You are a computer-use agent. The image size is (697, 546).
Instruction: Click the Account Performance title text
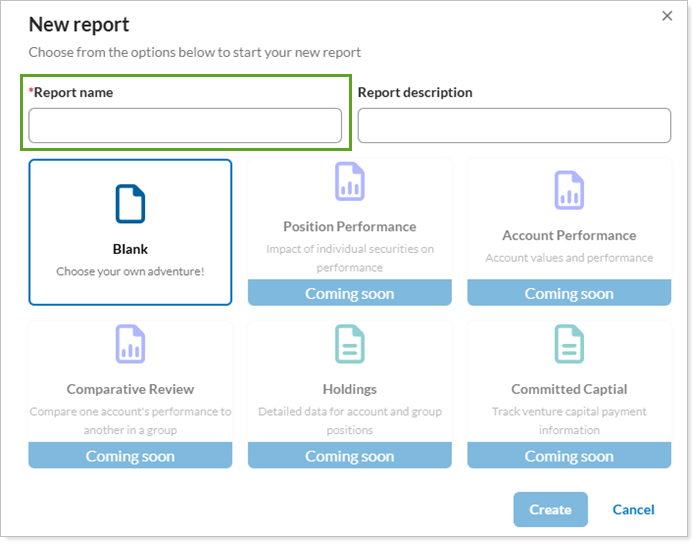pyautogui.click(x=569, y=235)
